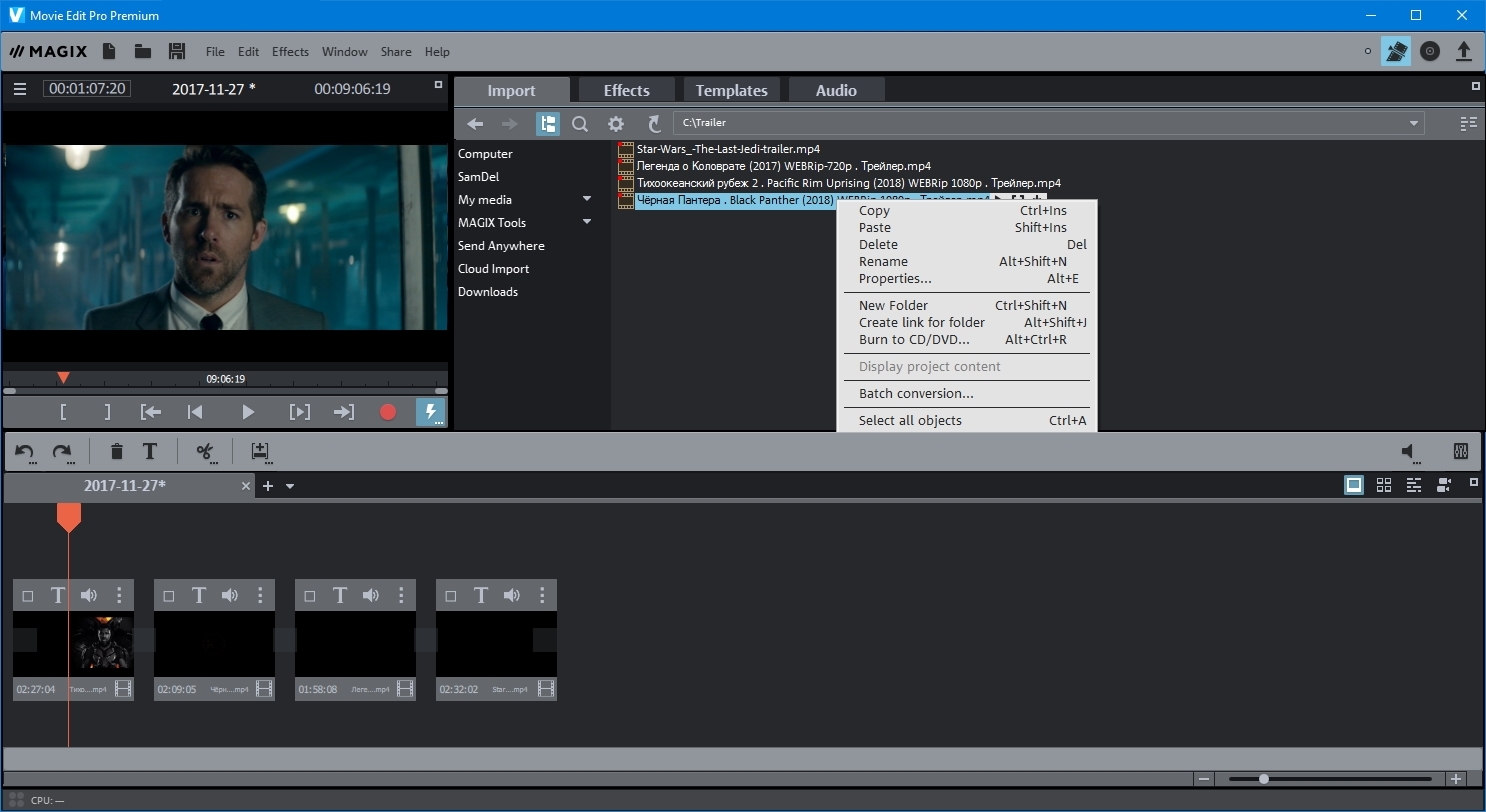Screen dimensions: 1486x812
Task: Open preview monitor hamburger menu
Action: [x=19, y=89]
